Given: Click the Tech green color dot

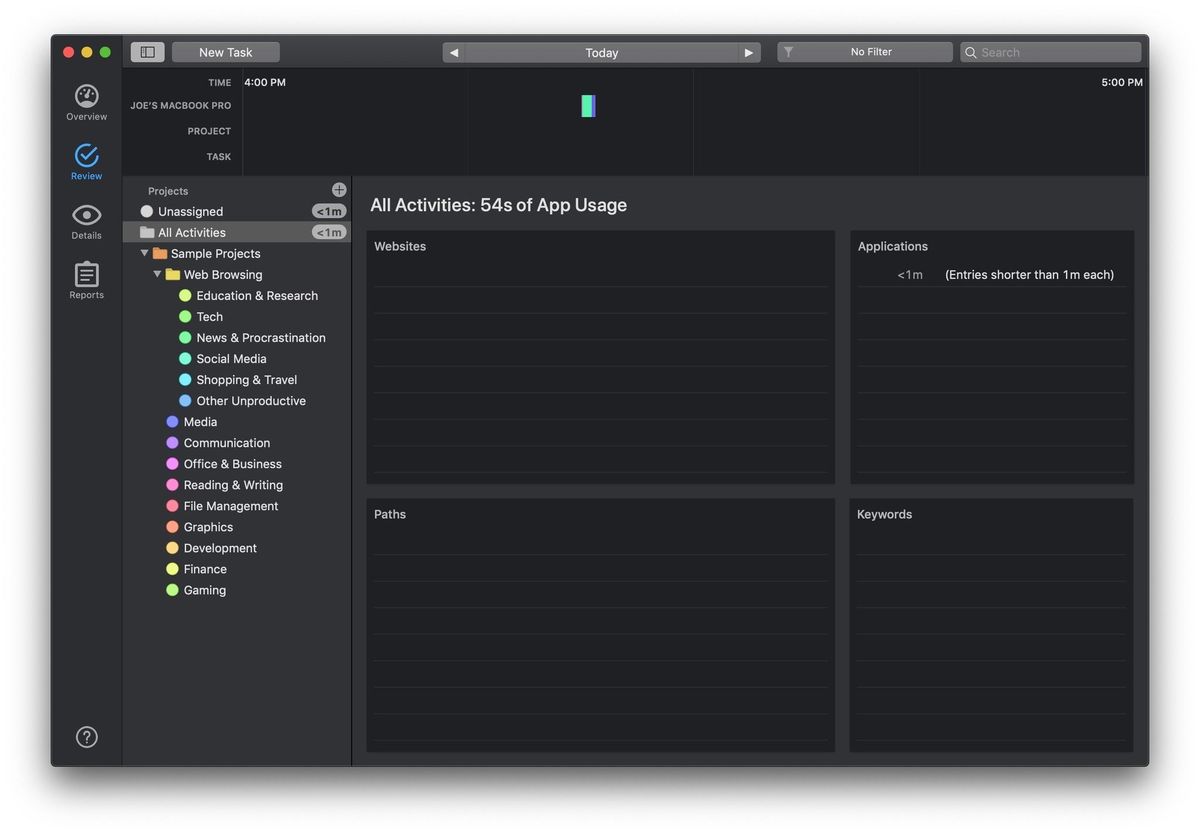Looking at the screenshot, I should pos(185,316).
